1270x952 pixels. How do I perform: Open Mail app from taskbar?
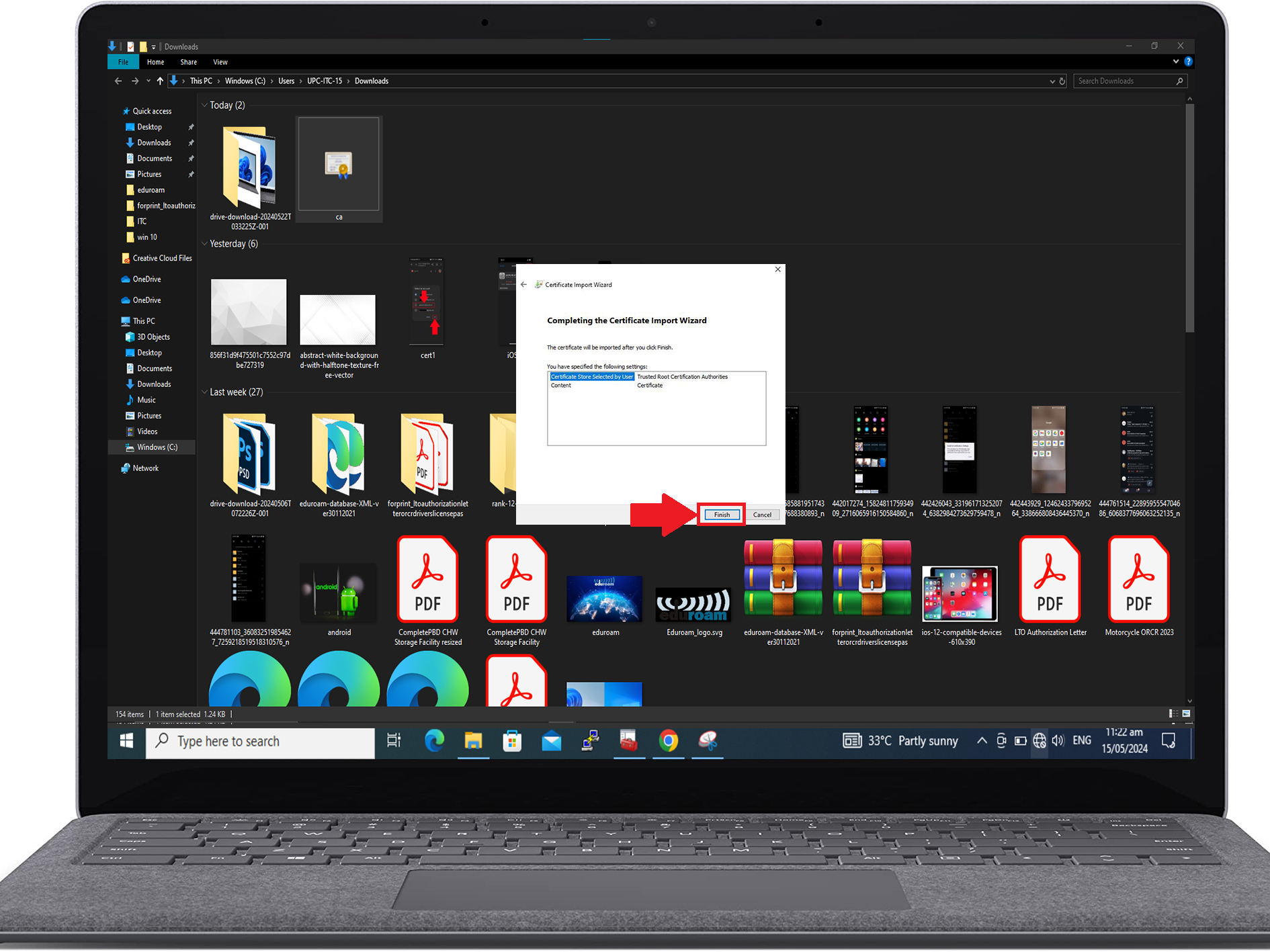[551, 741]
